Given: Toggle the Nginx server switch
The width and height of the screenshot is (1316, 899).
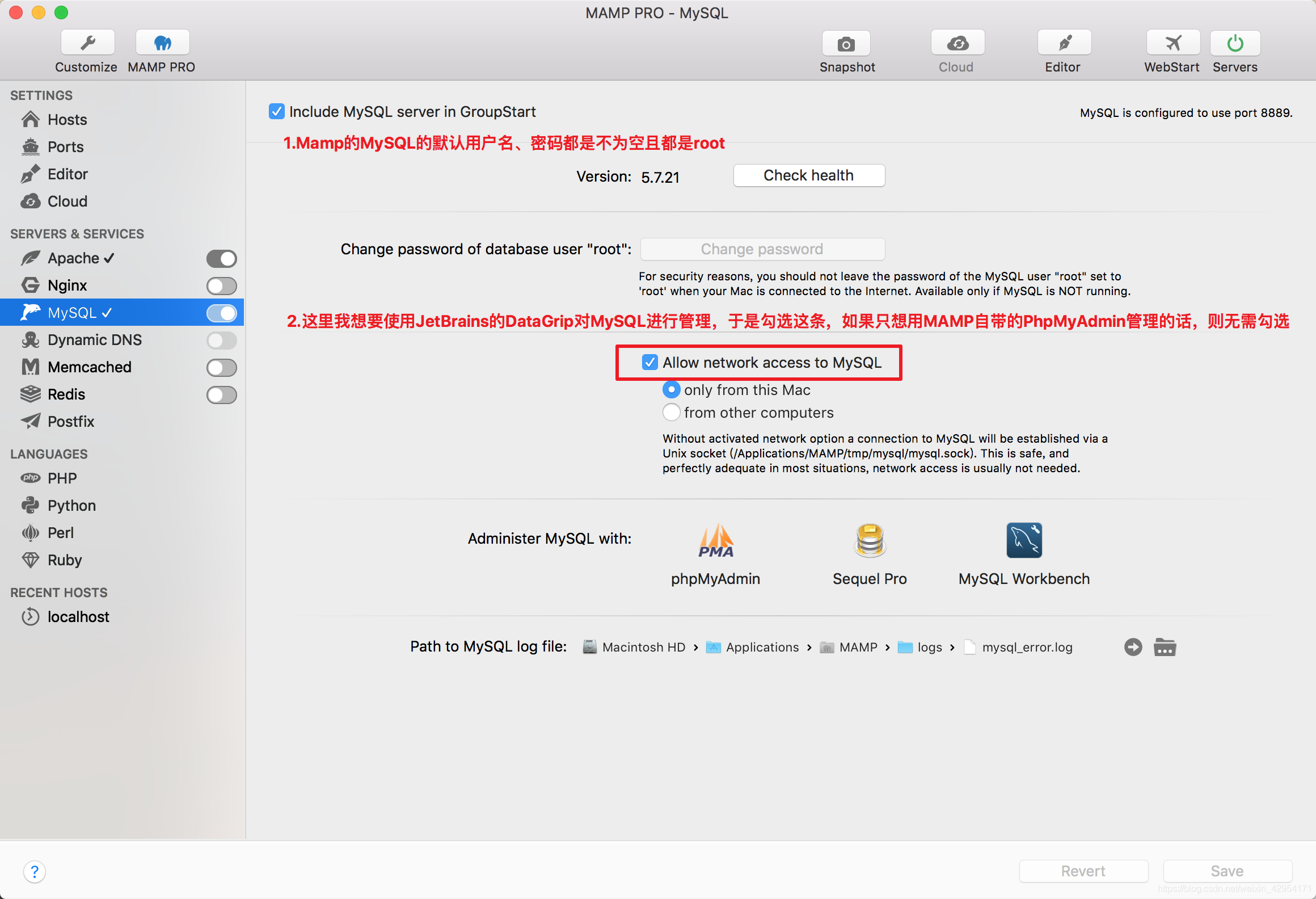Looking at the screenshot, I should [222, 286].
